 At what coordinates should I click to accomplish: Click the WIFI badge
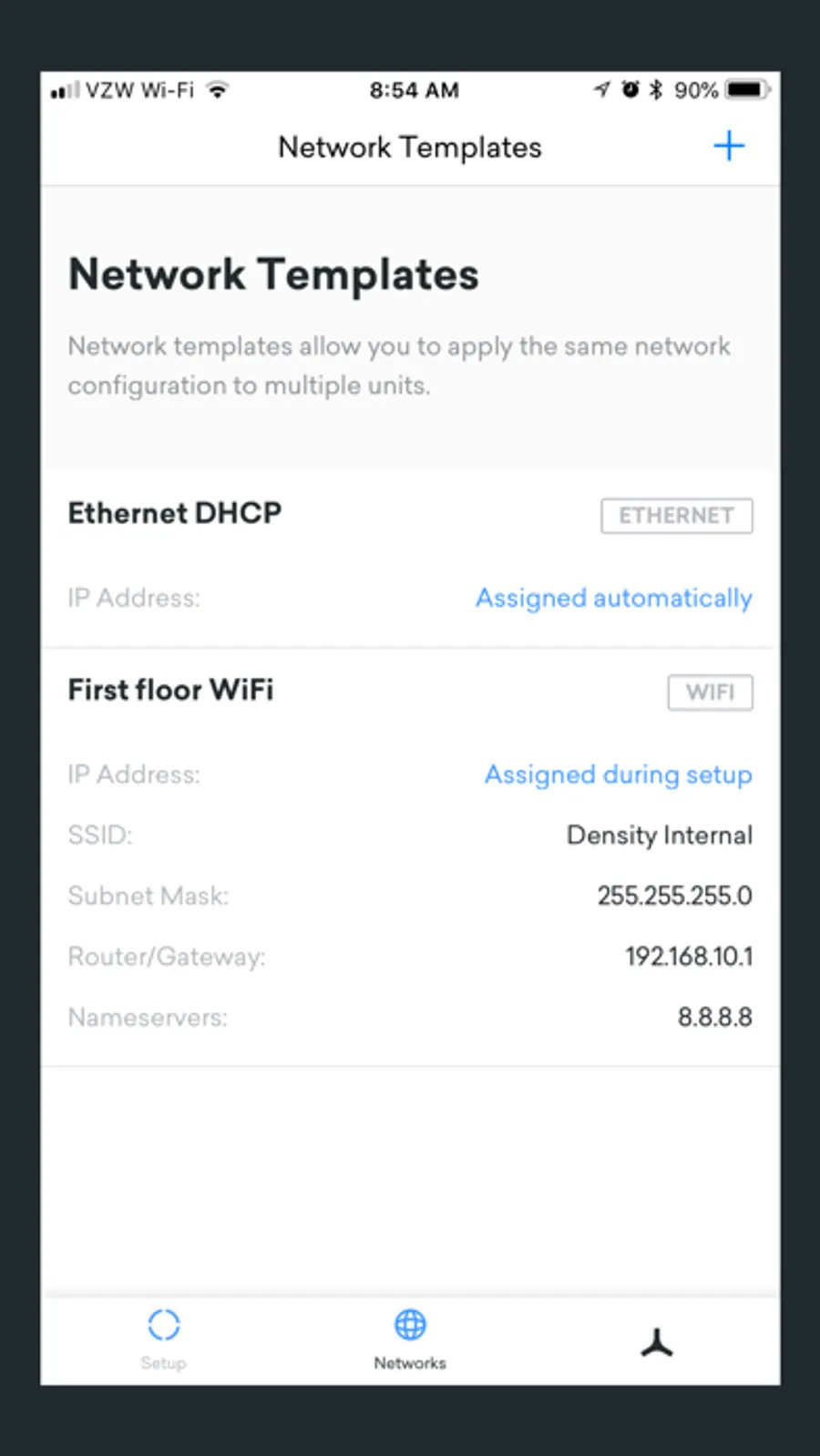pyautogui.click(x=710, y=692)
